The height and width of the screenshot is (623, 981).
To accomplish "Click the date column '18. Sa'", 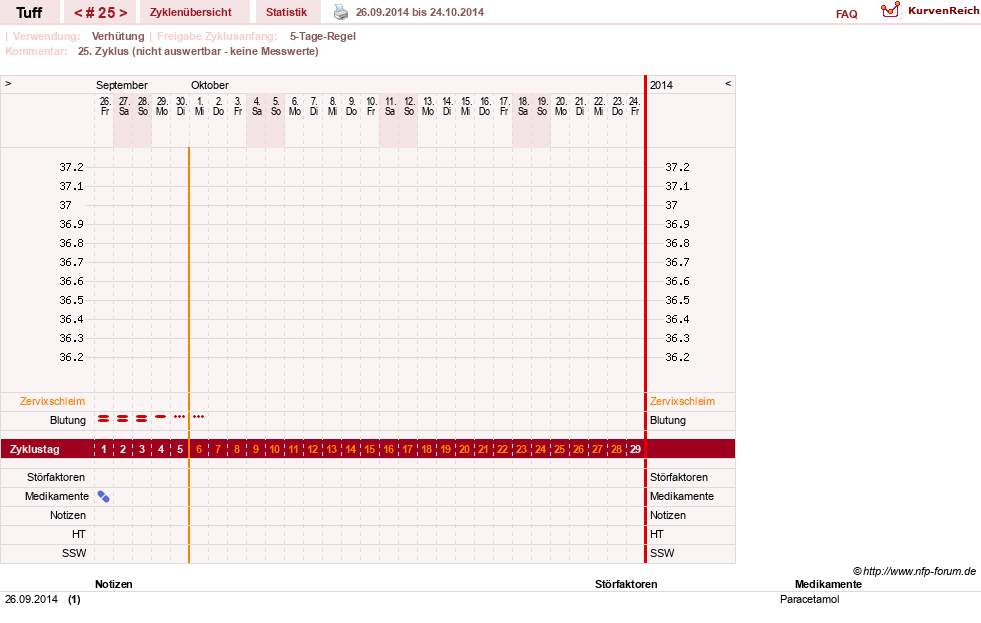I will (x=523, y=106).
